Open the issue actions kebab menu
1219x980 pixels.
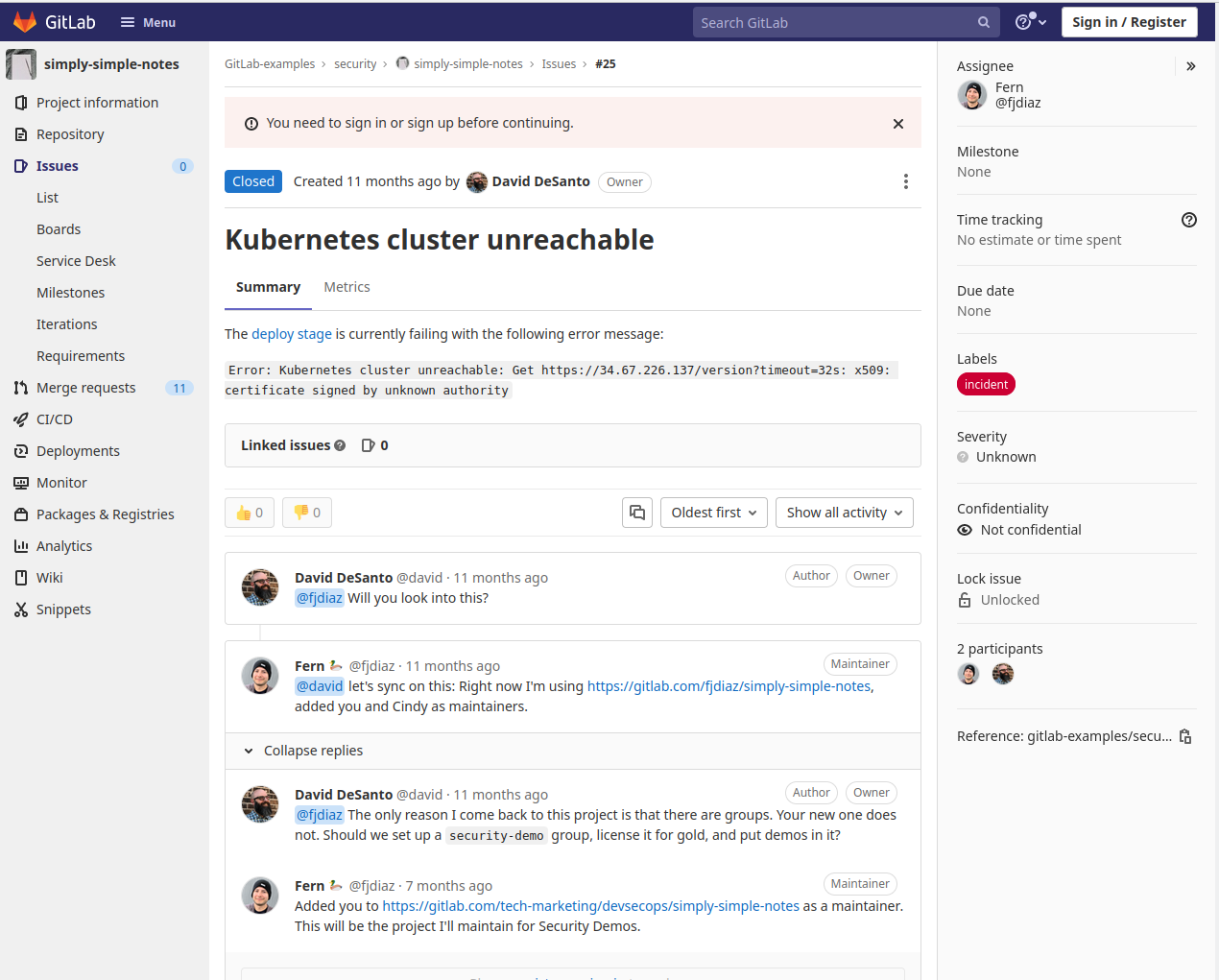pos(906,181)
